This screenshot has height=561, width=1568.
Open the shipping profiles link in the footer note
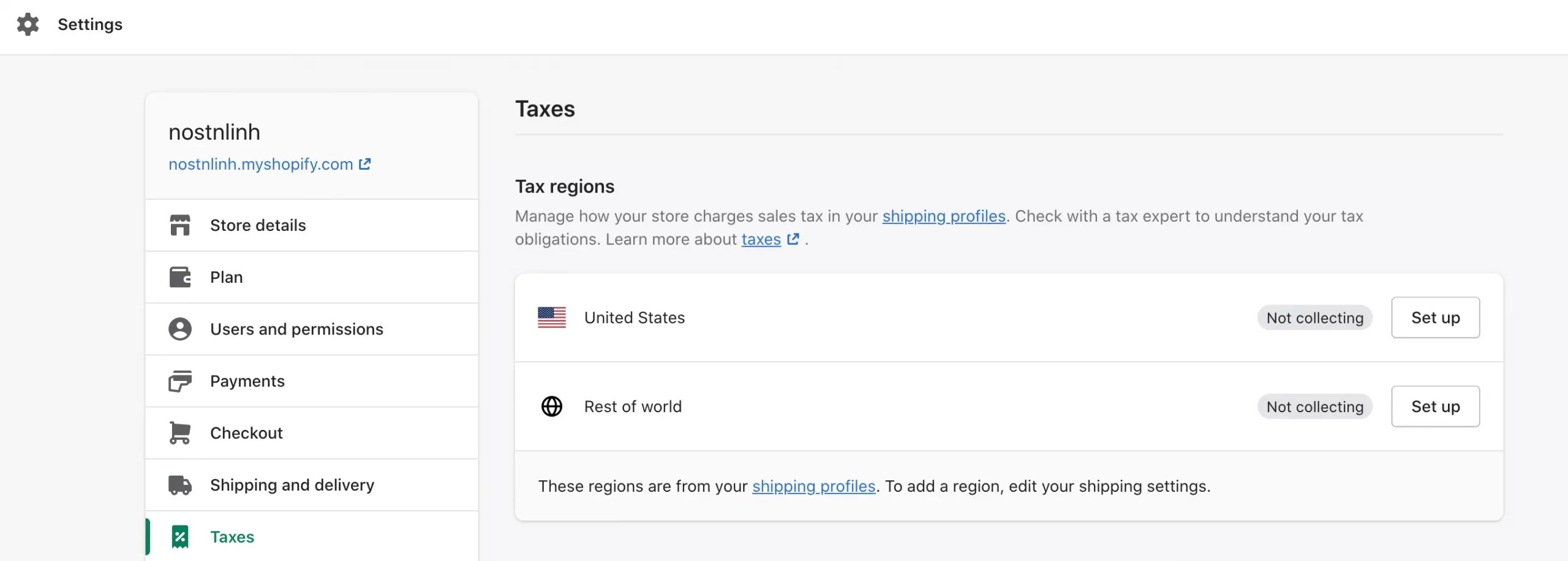(814, 486)
